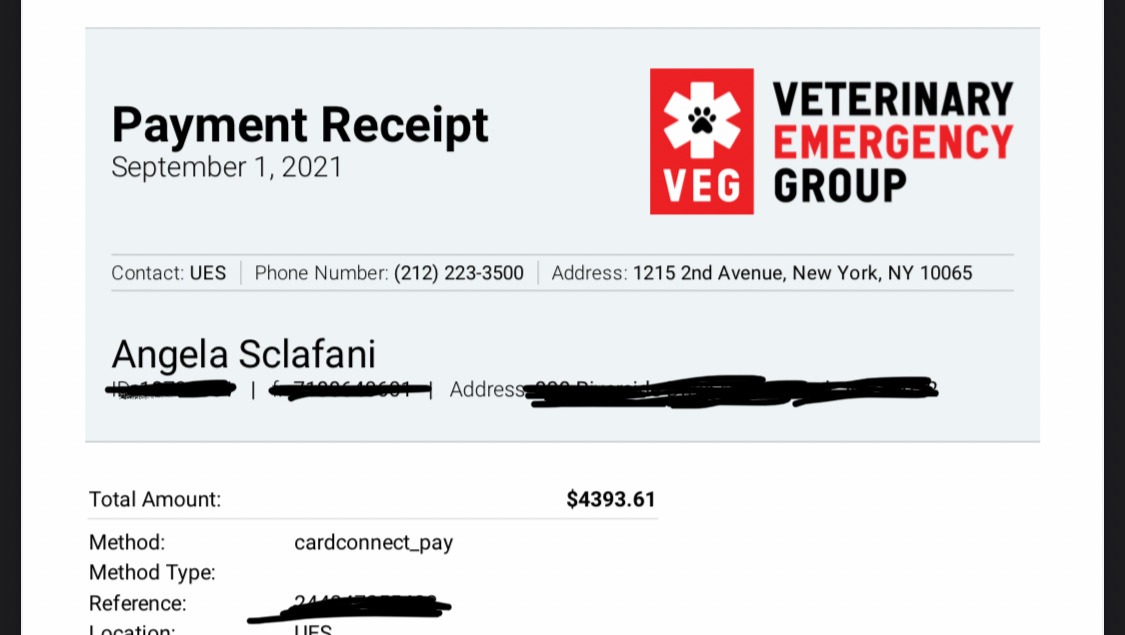Click the Total Amount label

click(155, 499)
